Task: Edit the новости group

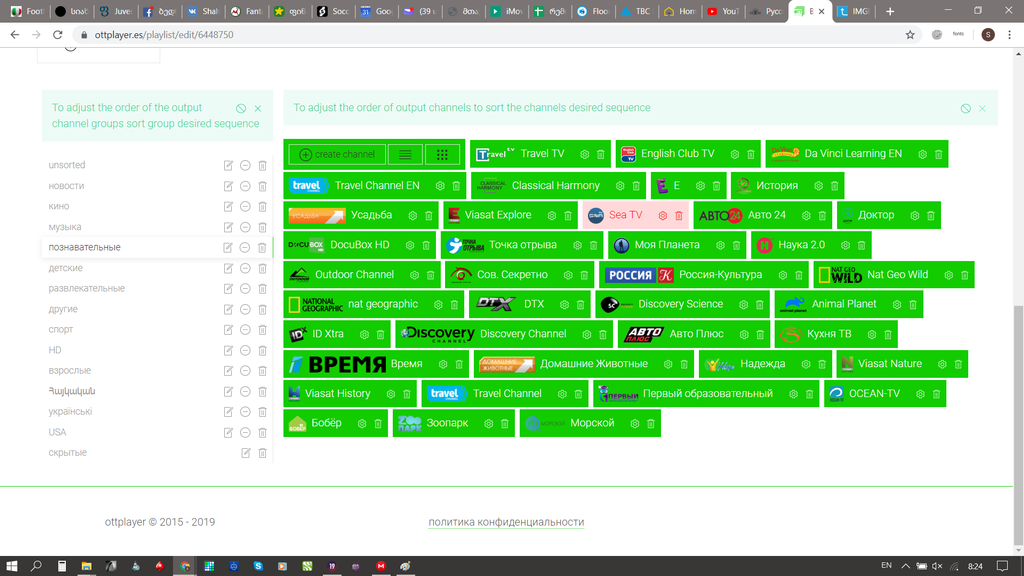Action: pyautogui.click(x=228, y=186)
